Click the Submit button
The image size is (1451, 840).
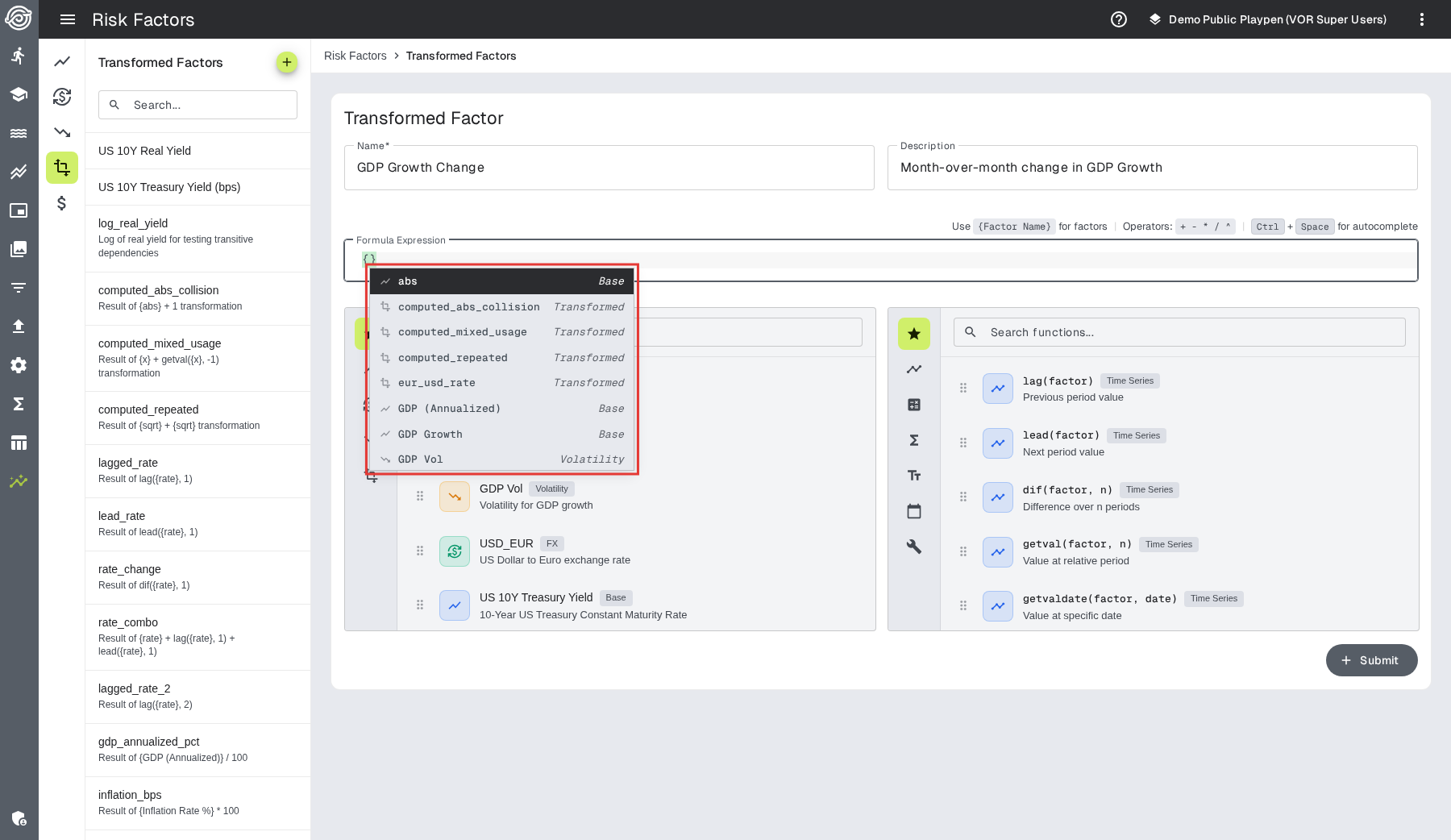(x=1371, y=660)
